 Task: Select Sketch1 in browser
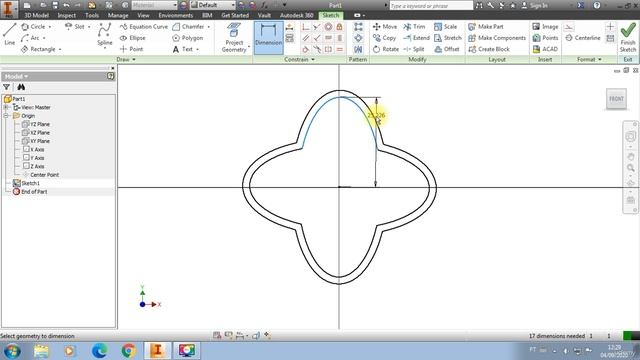point(27,183)
